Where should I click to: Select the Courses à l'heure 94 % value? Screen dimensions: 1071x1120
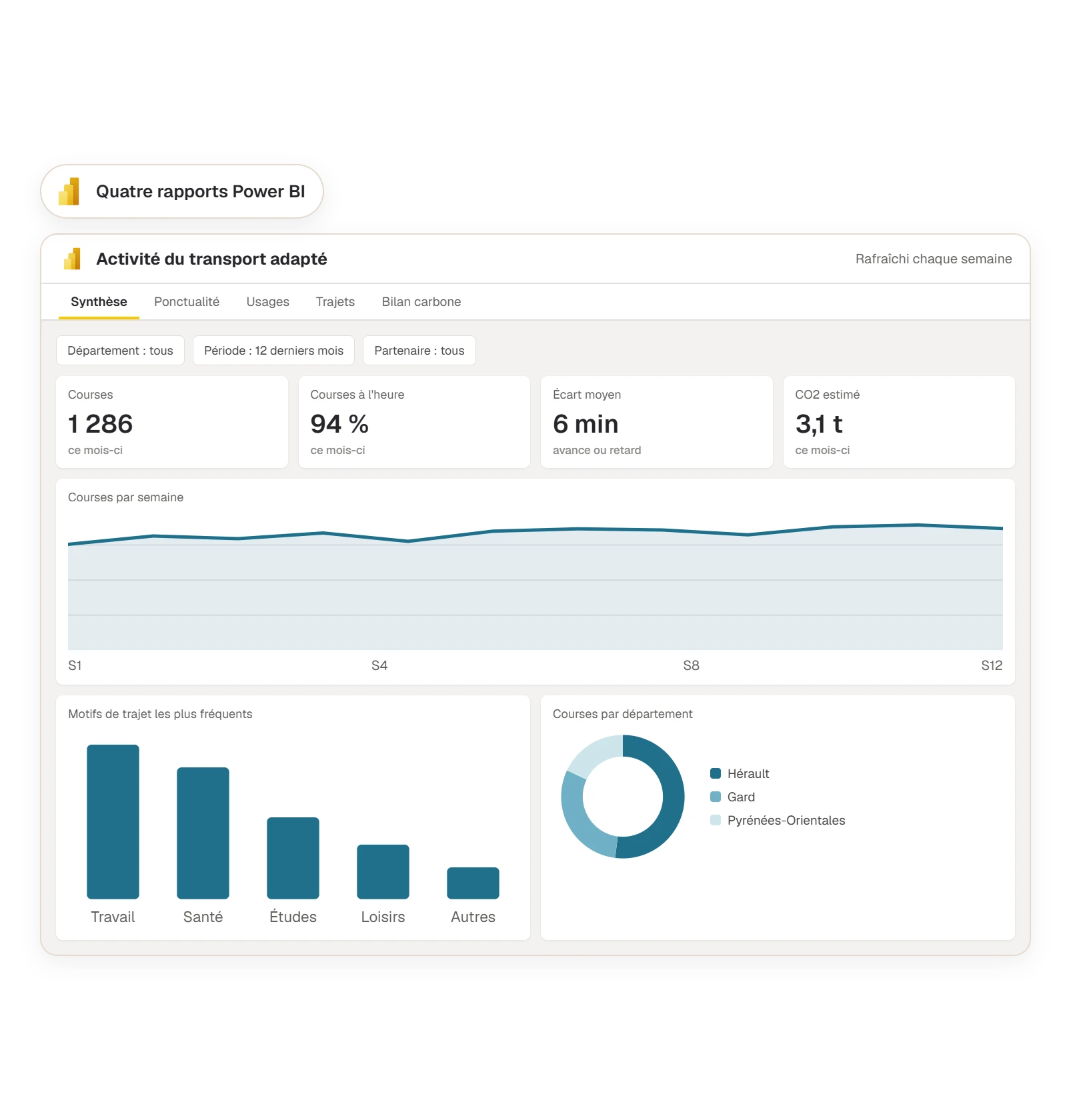[339, 424]
